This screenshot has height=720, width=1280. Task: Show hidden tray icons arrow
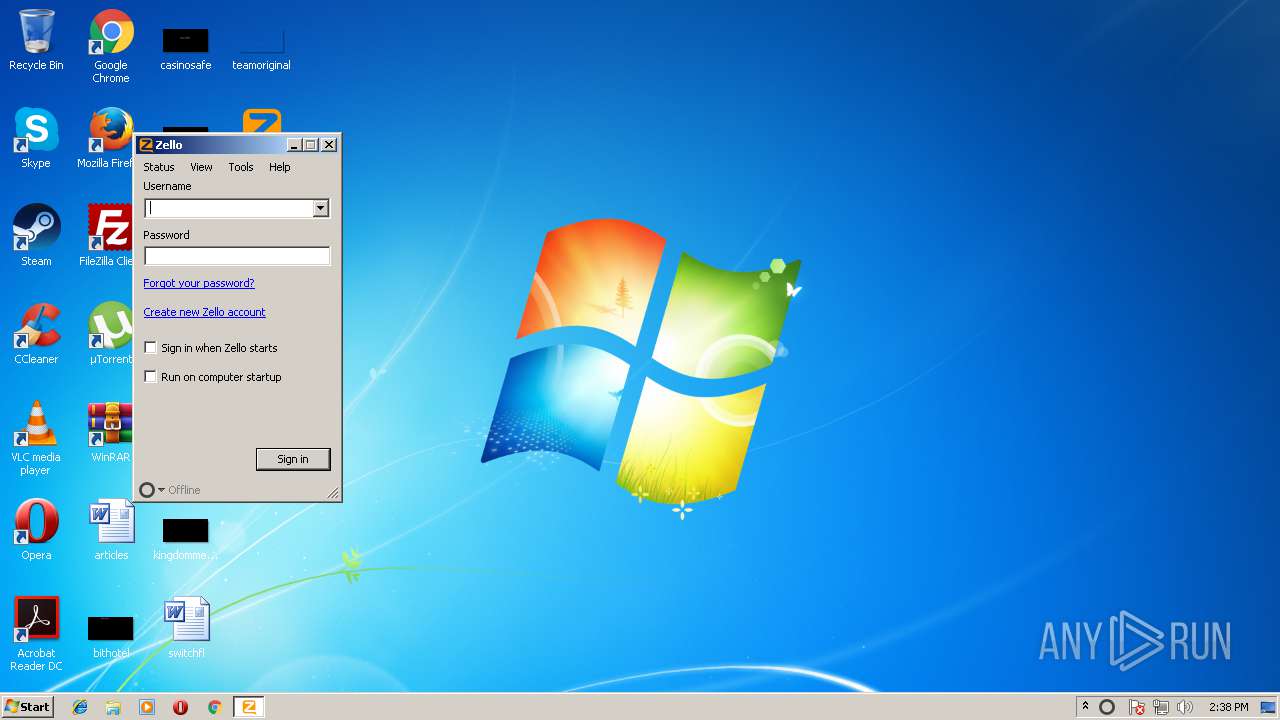(1085, 707)
